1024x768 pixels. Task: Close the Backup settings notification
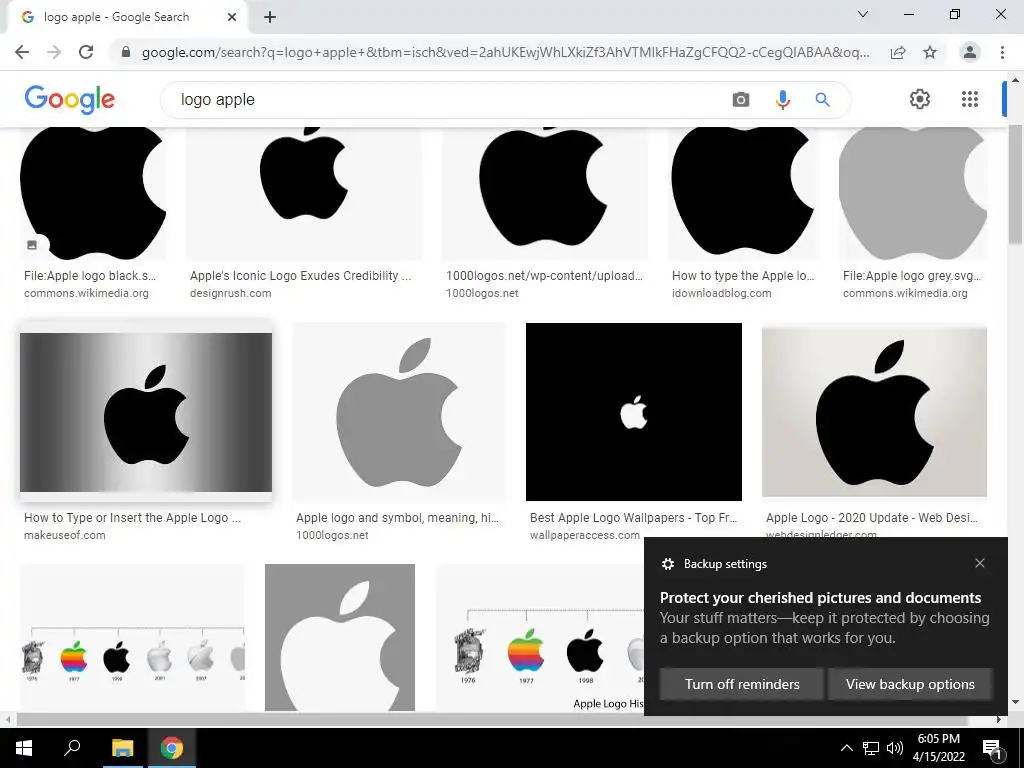point(980,563)
